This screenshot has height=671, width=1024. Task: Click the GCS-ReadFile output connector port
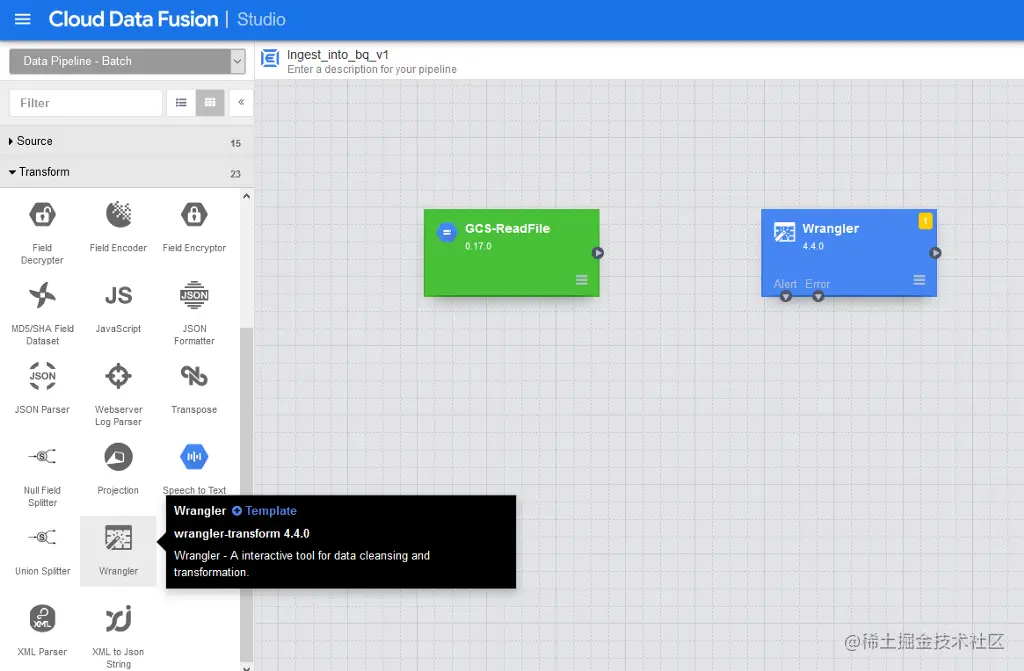point(598,253)
